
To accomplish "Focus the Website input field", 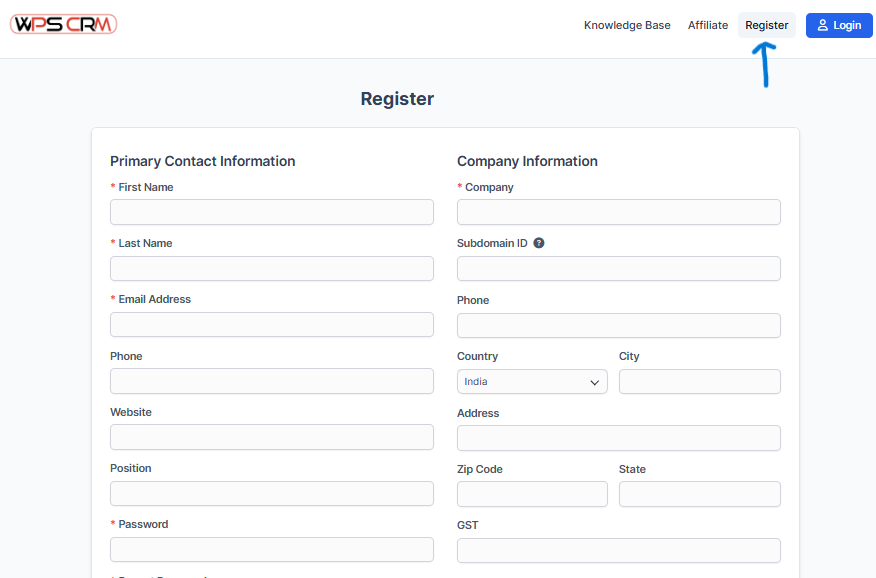I will click(x=272, y=437).
